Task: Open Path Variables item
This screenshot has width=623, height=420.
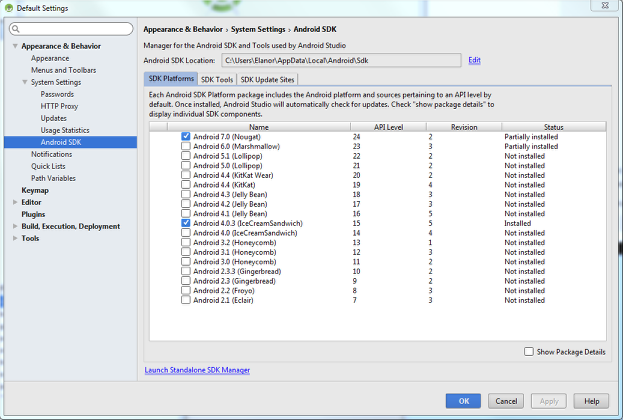Action: click(53, 178)
